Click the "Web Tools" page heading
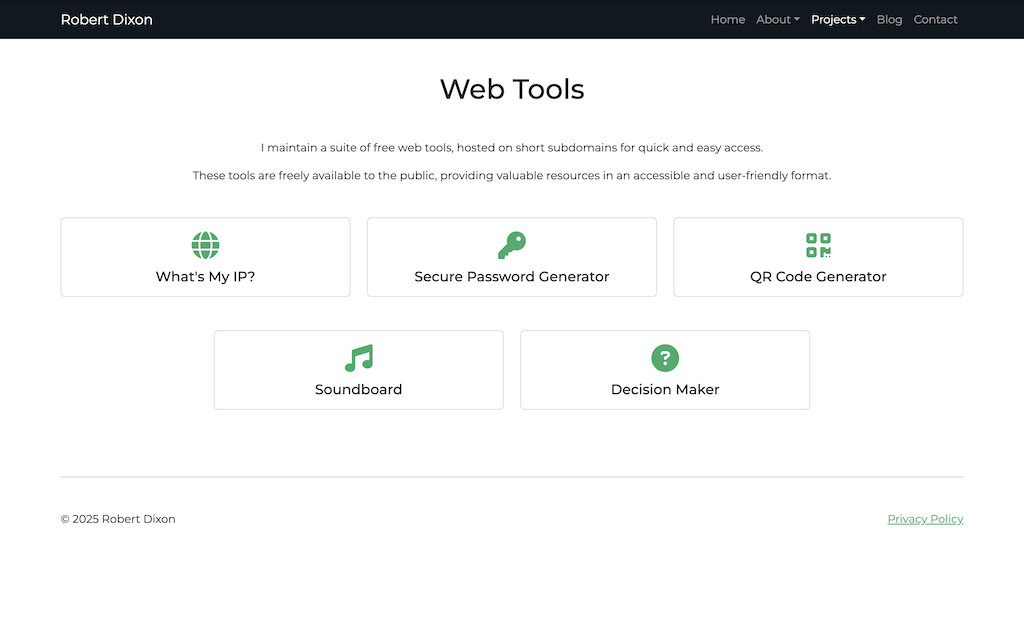1024x641 pixels. [512, 89]
